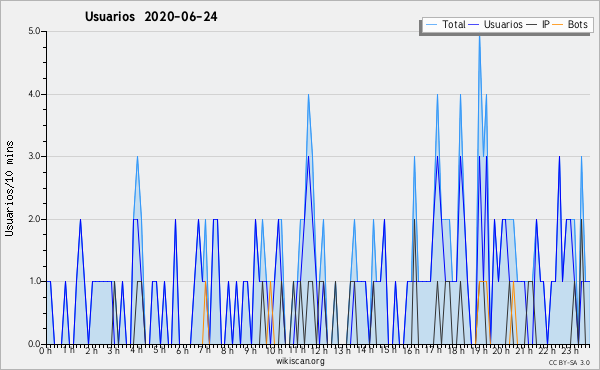Click the dark blue Usuarios legend line
The image size is (600, 370).
[474, 25]
